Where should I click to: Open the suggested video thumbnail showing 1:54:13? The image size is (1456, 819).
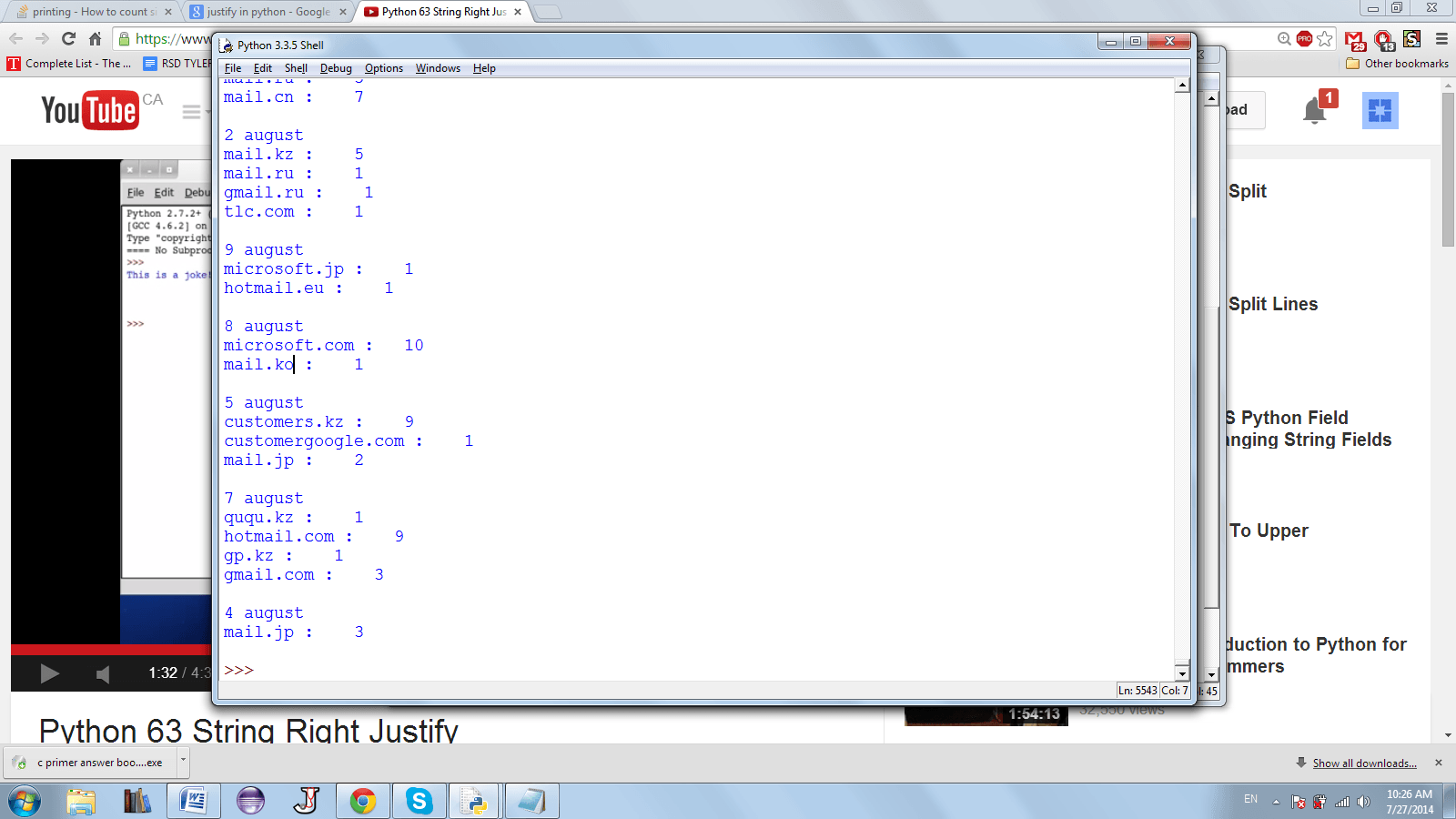tap(986, 715)
